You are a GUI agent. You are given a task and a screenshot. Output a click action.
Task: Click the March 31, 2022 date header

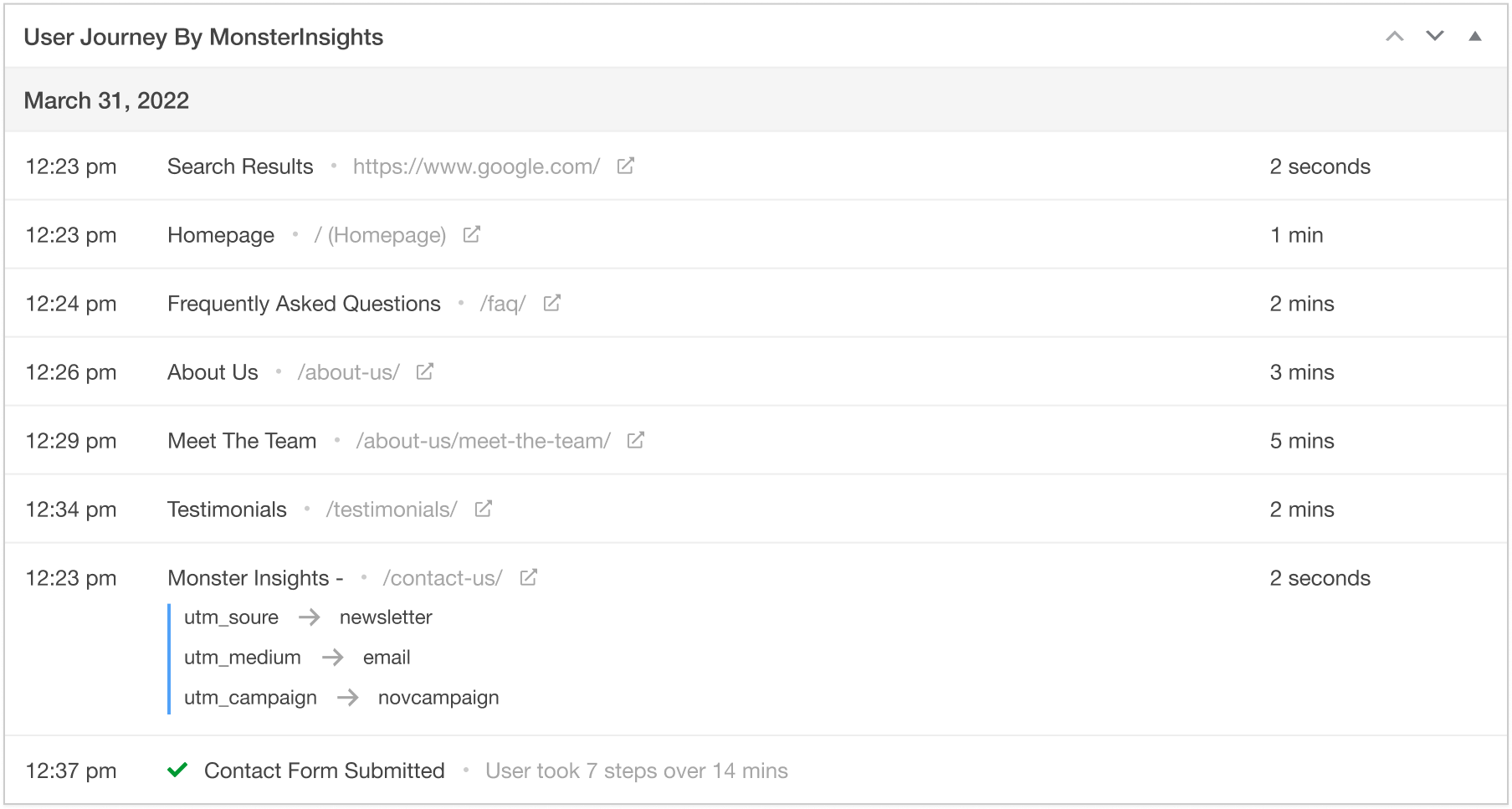point(106,100)
